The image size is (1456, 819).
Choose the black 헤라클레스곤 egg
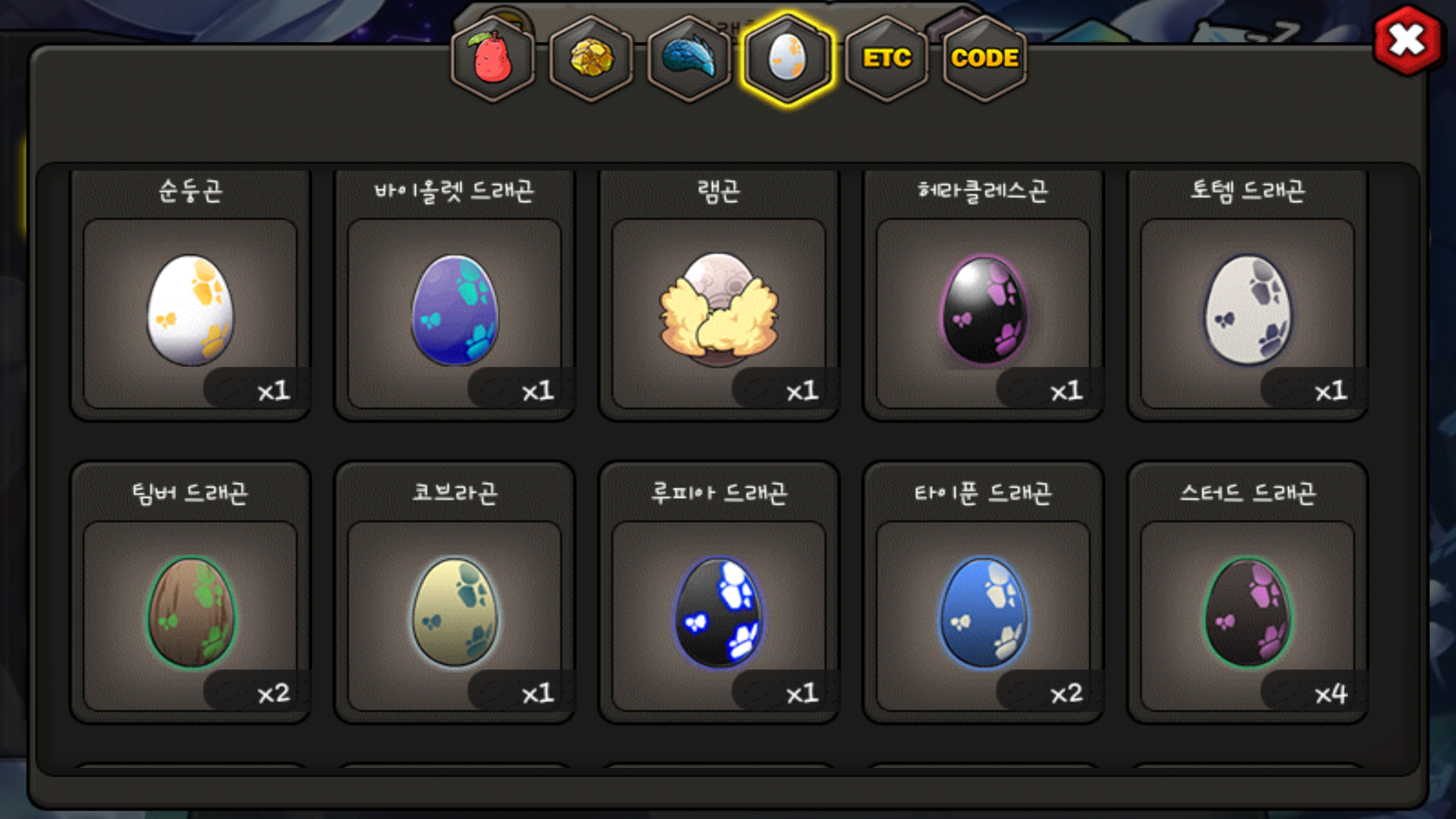(984, 310)
